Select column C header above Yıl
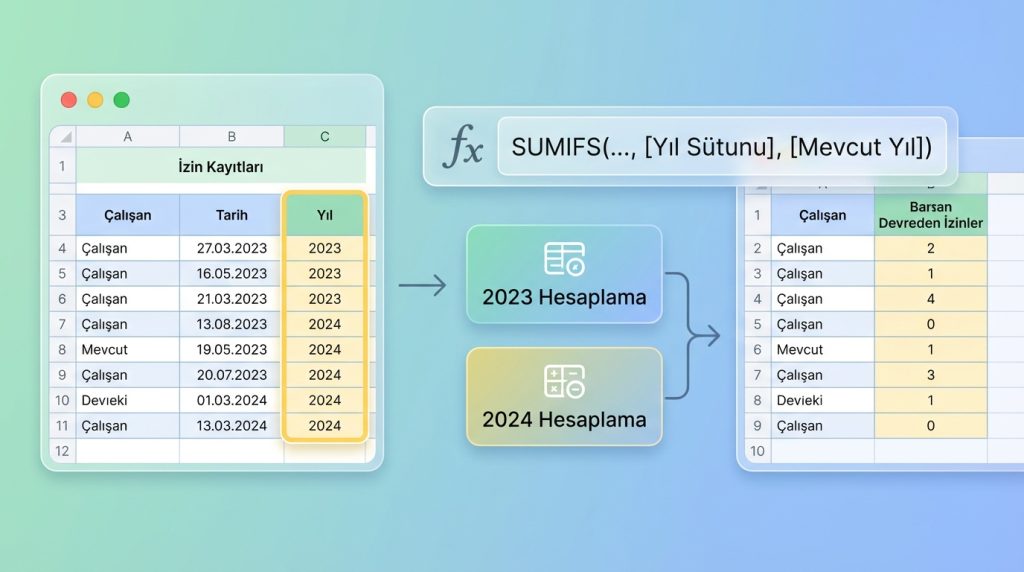1024x572 pixels. click(325, 137)
